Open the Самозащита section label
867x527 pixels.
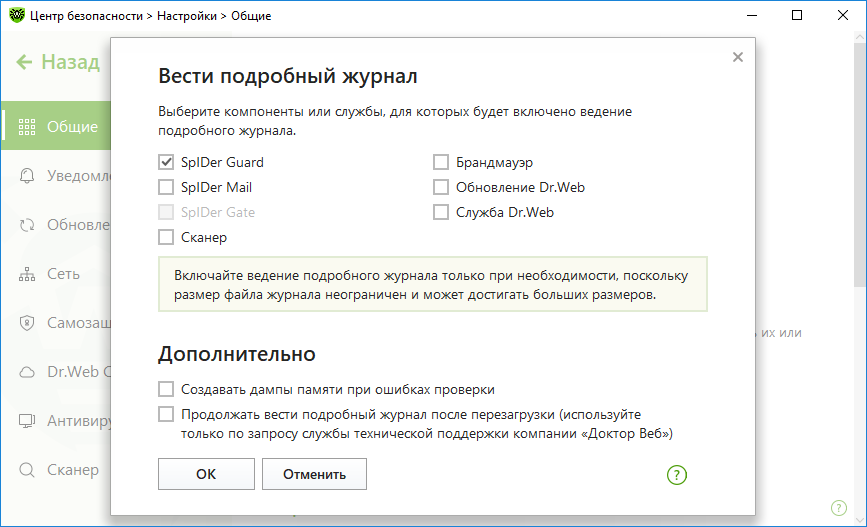pos(79,322)
